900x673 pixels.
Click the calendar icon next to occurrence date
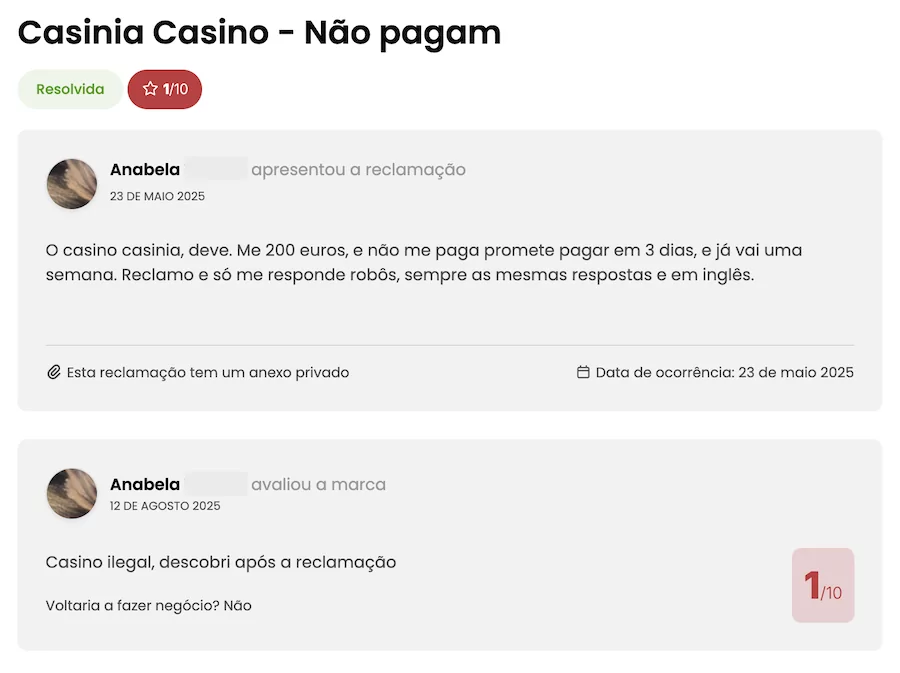tap(584, 371)
